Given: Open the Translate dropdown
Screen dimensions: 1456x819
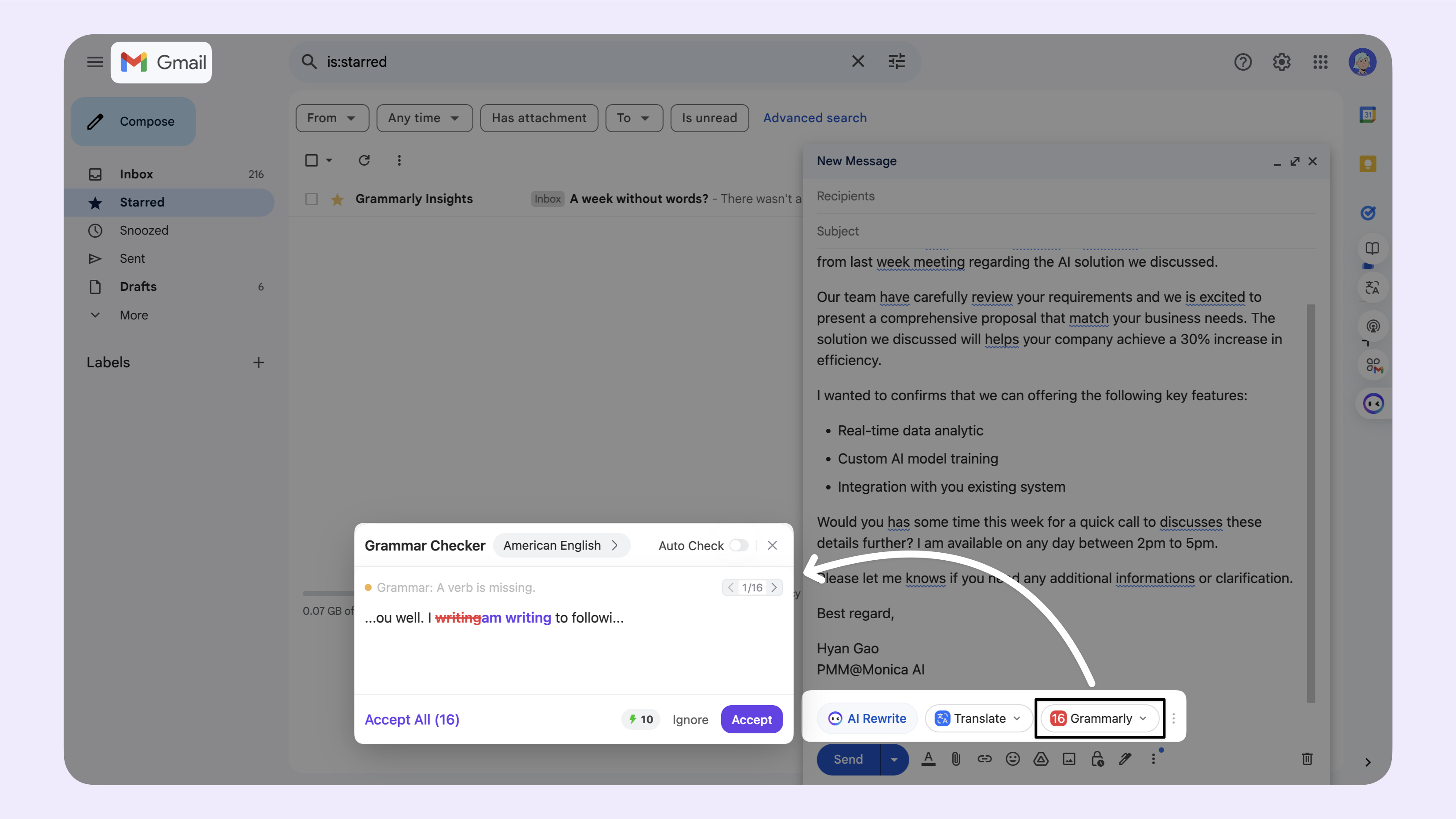Looking at the screenshot, I should click(978, 718).
